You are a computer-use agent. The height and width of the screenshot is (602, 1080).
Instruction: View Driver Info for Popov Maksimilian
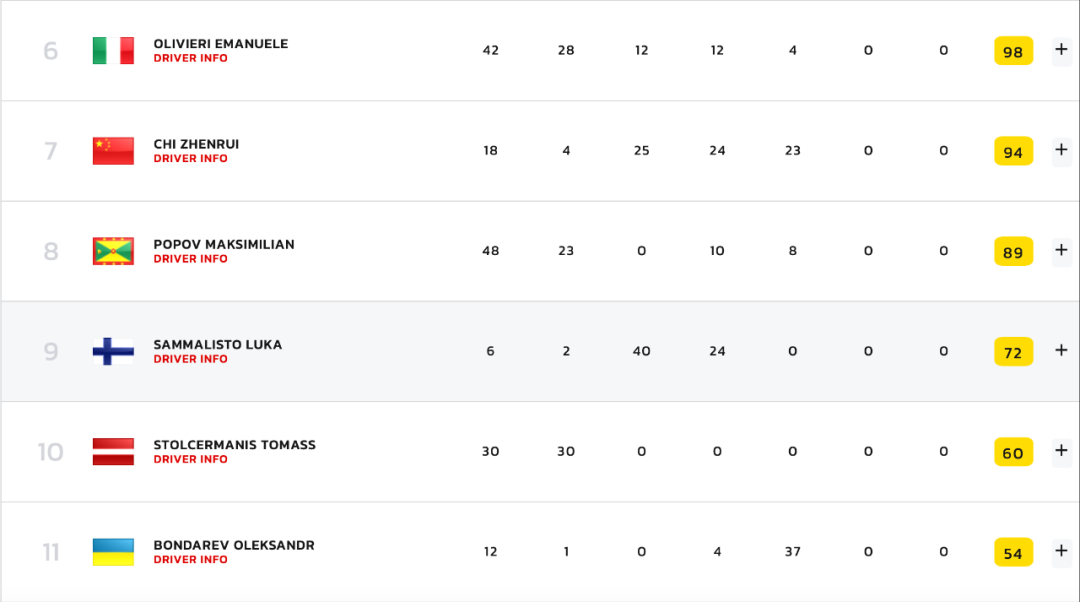[x=190, y=259]
